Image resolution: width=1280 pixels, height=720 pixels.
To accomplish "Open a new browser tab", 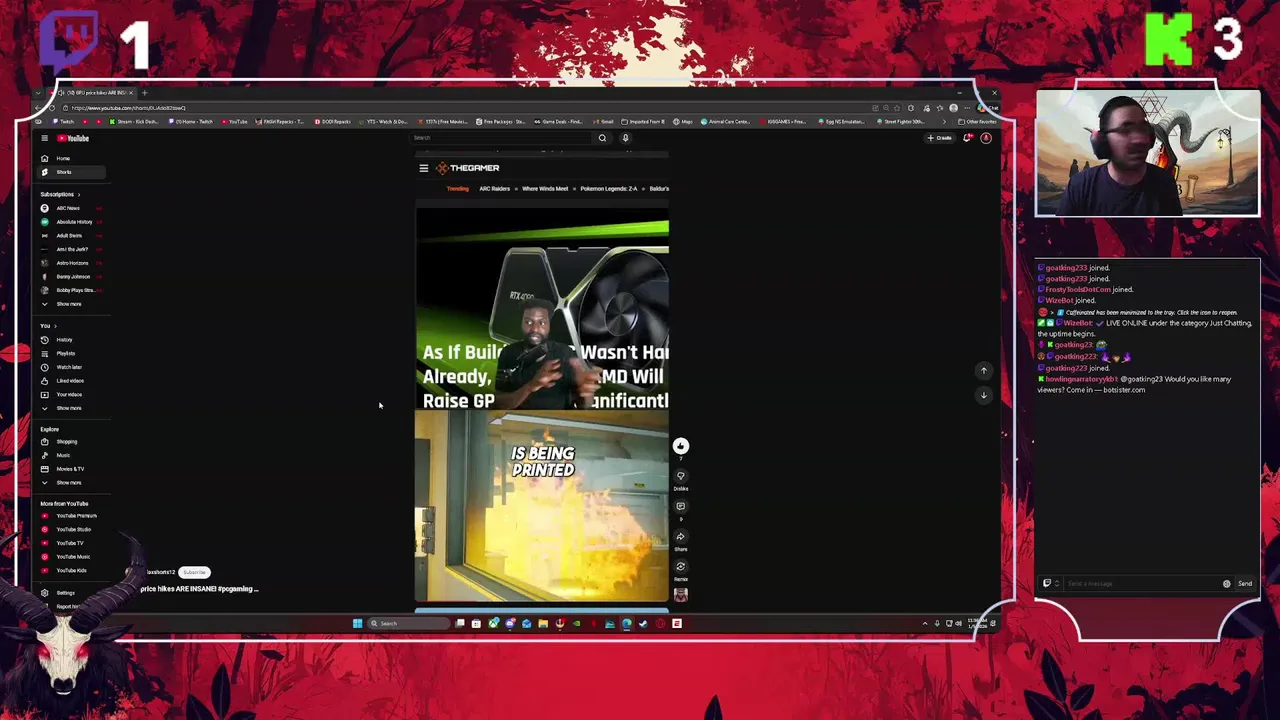I will point(144,93).
